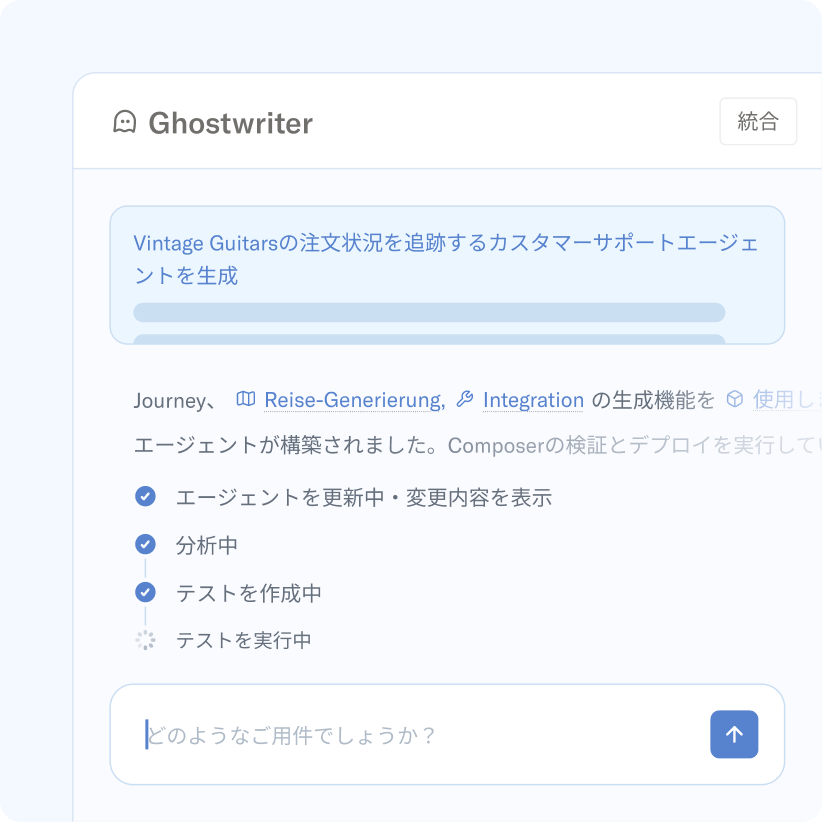Click the loading spinner beside テストを実行中
Viewport: 822px width, 822px height.
(x=145, y=640)
